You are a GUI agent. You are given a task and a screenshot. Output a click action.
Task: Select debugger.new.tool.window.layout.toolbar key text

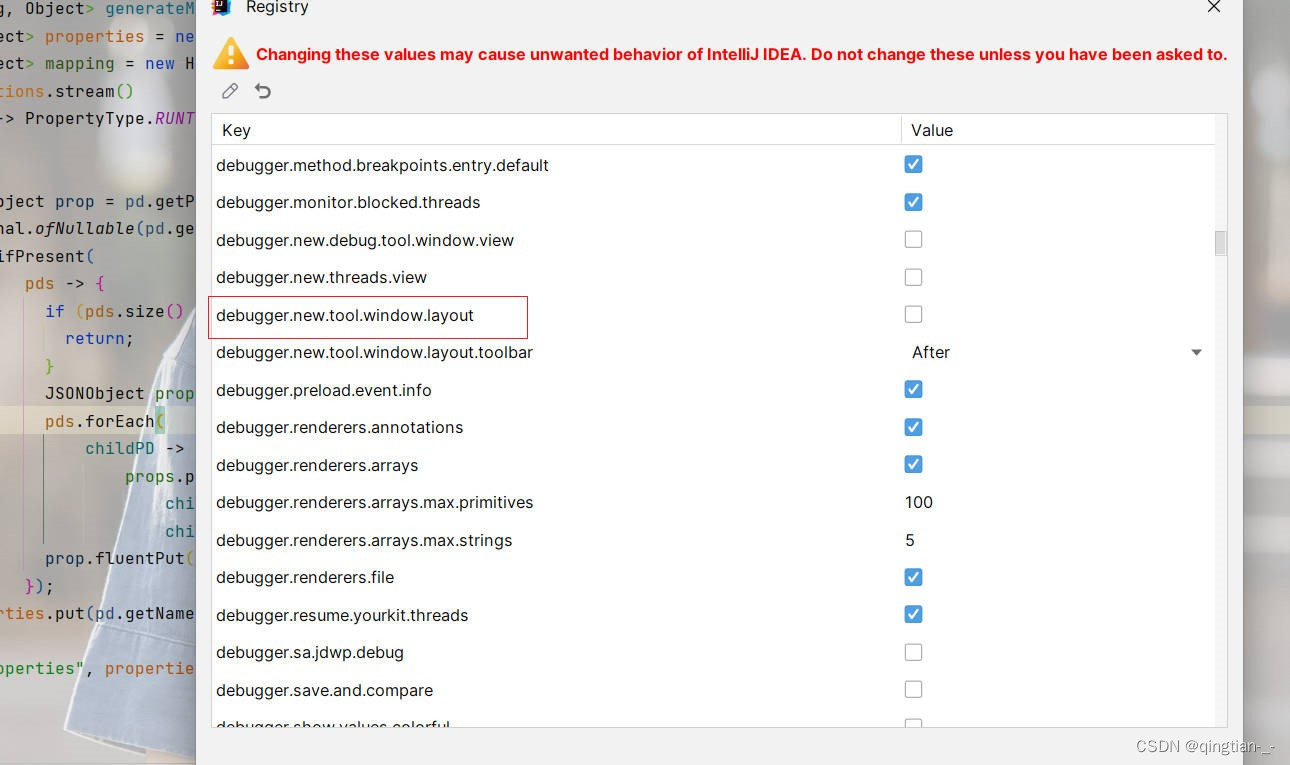tap(374, 352)
